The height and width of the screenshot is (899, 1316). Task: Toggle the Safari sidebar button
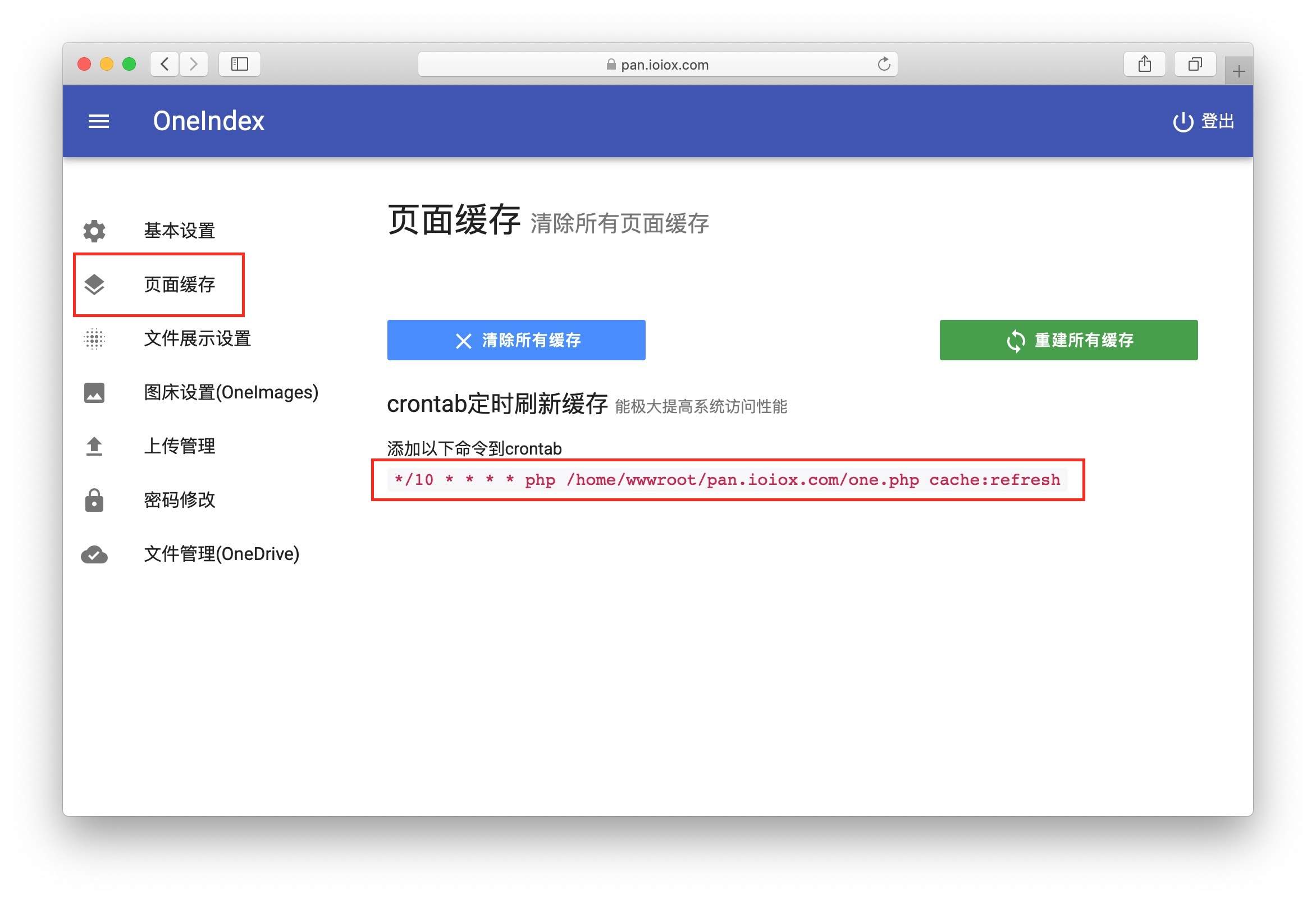pyautogui.click(x=240, y=64)
